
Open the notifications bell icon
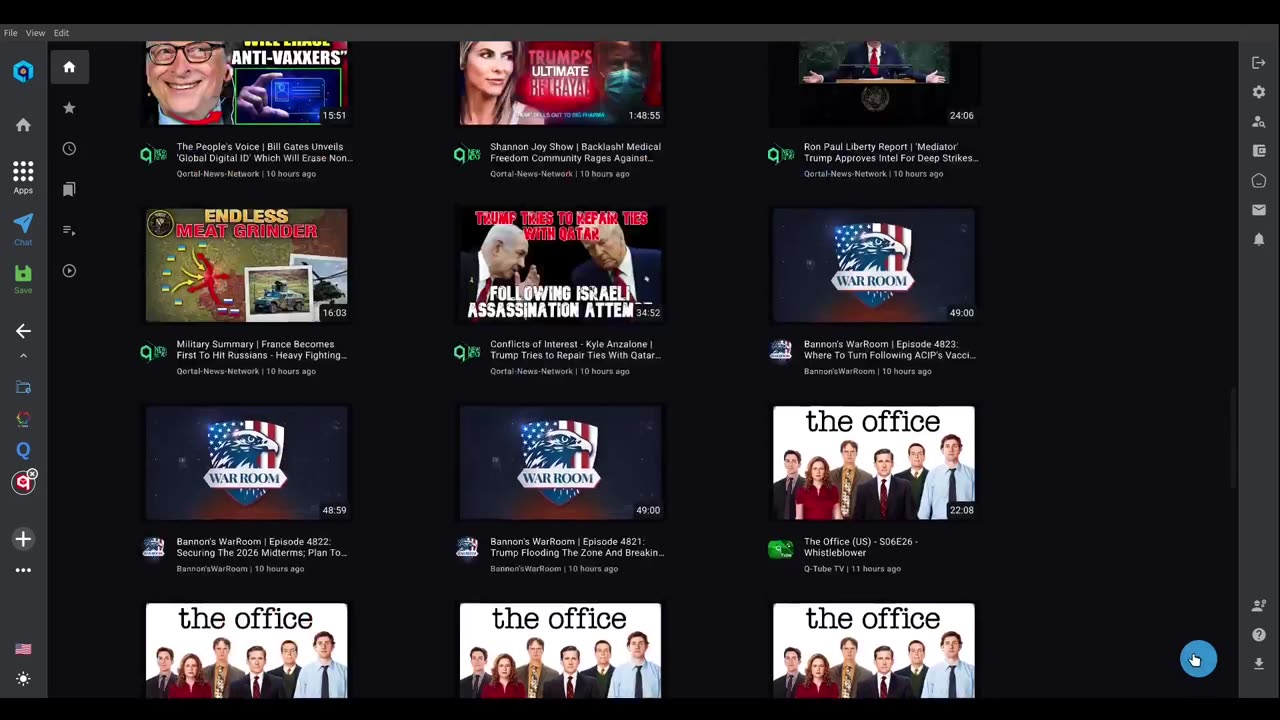1259,239
